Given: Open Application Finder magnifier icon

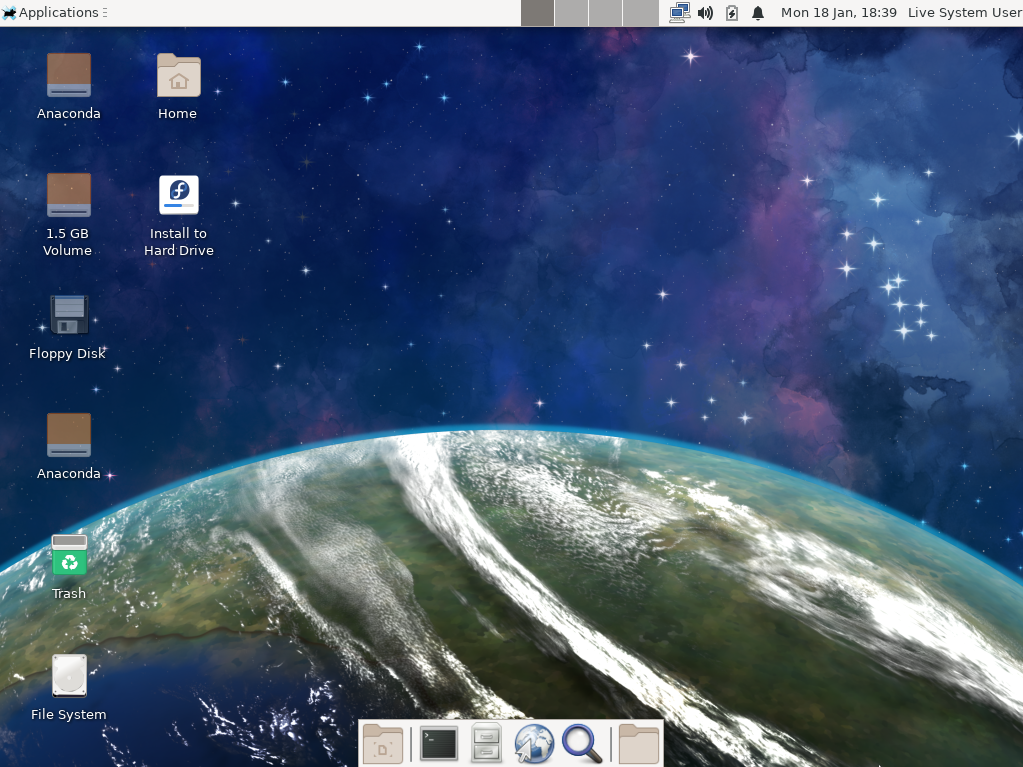Looking at the screenshot, I should (x=581, y=744).
